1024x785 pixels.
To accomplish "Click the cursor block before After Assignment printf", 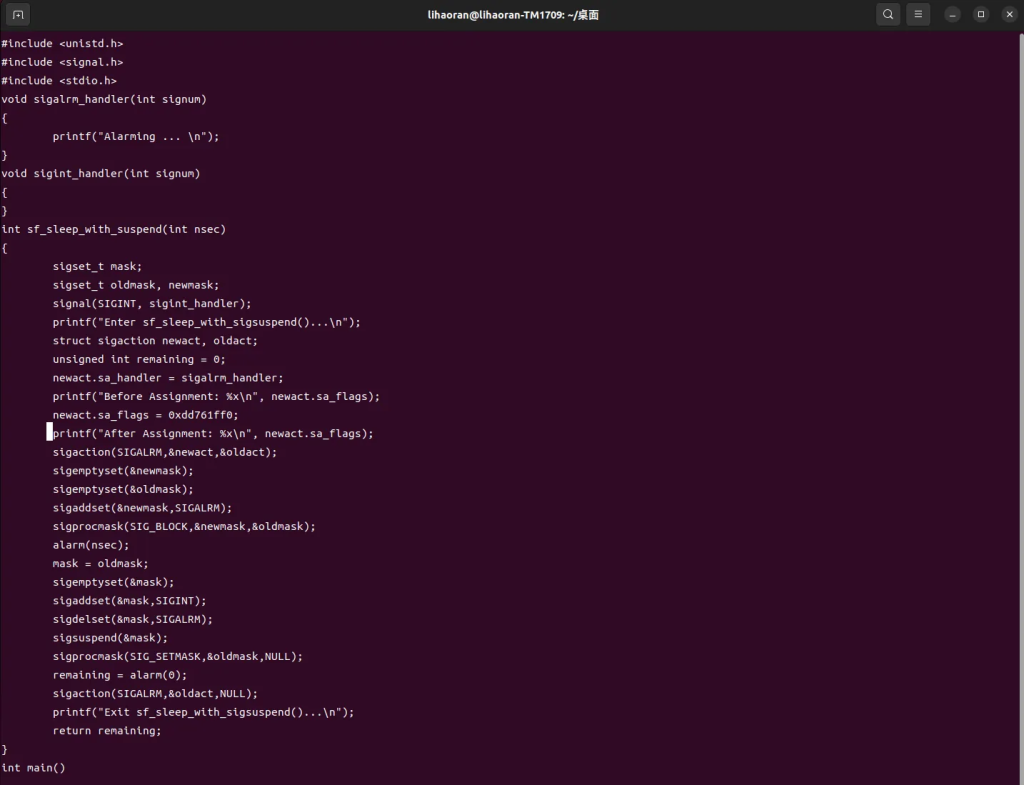I will [50, 433].
